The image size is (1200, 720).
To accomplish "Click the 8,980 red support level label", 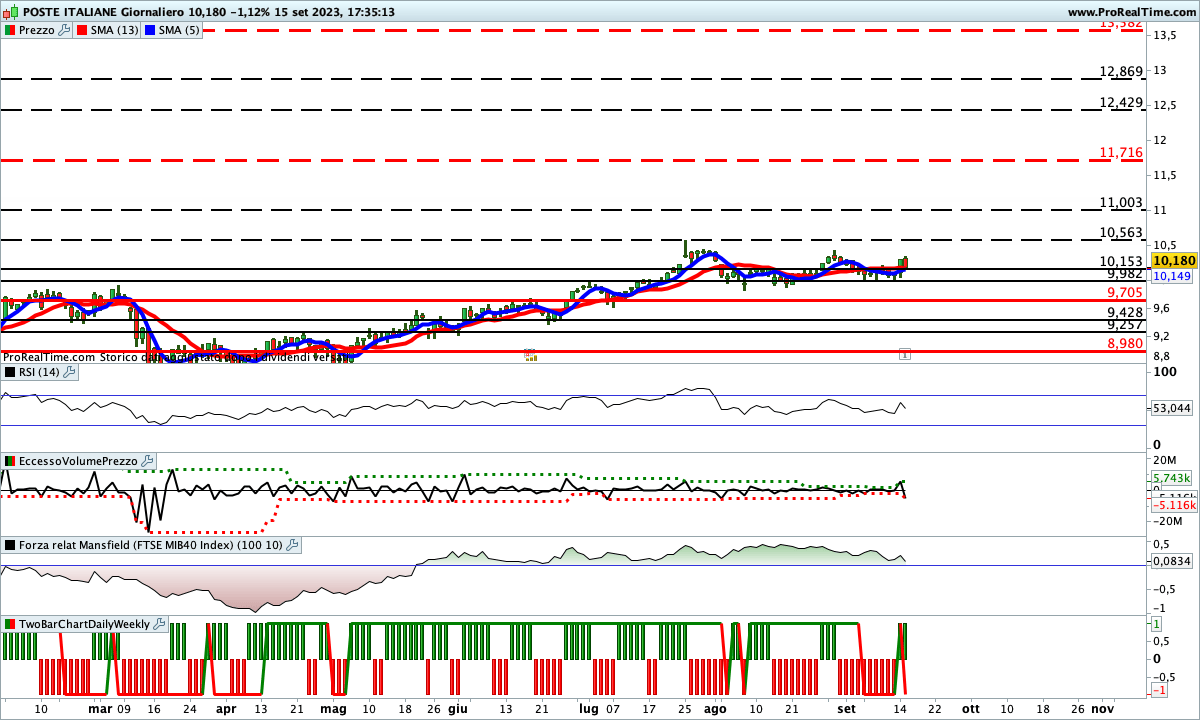I will click(x=1125, y=344).
